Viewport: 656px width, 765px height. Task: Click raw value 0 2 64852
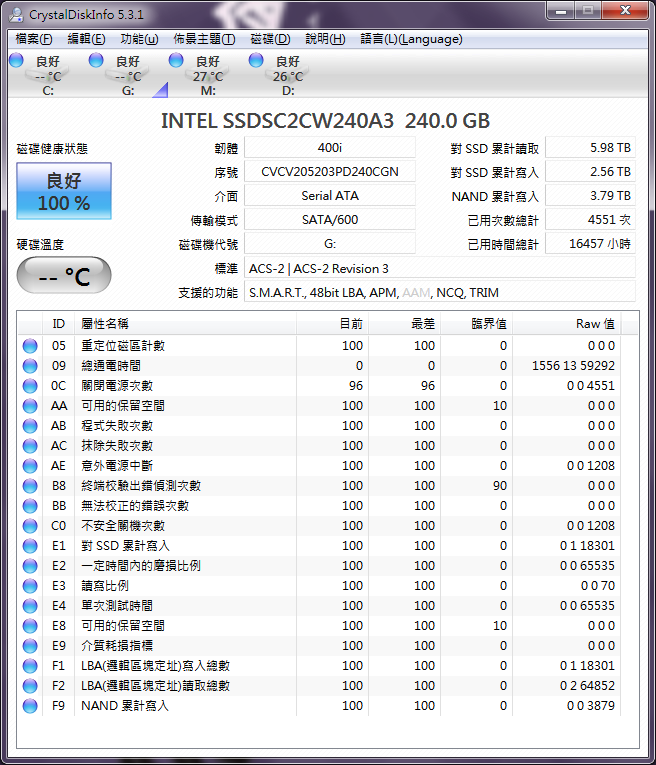587,685
